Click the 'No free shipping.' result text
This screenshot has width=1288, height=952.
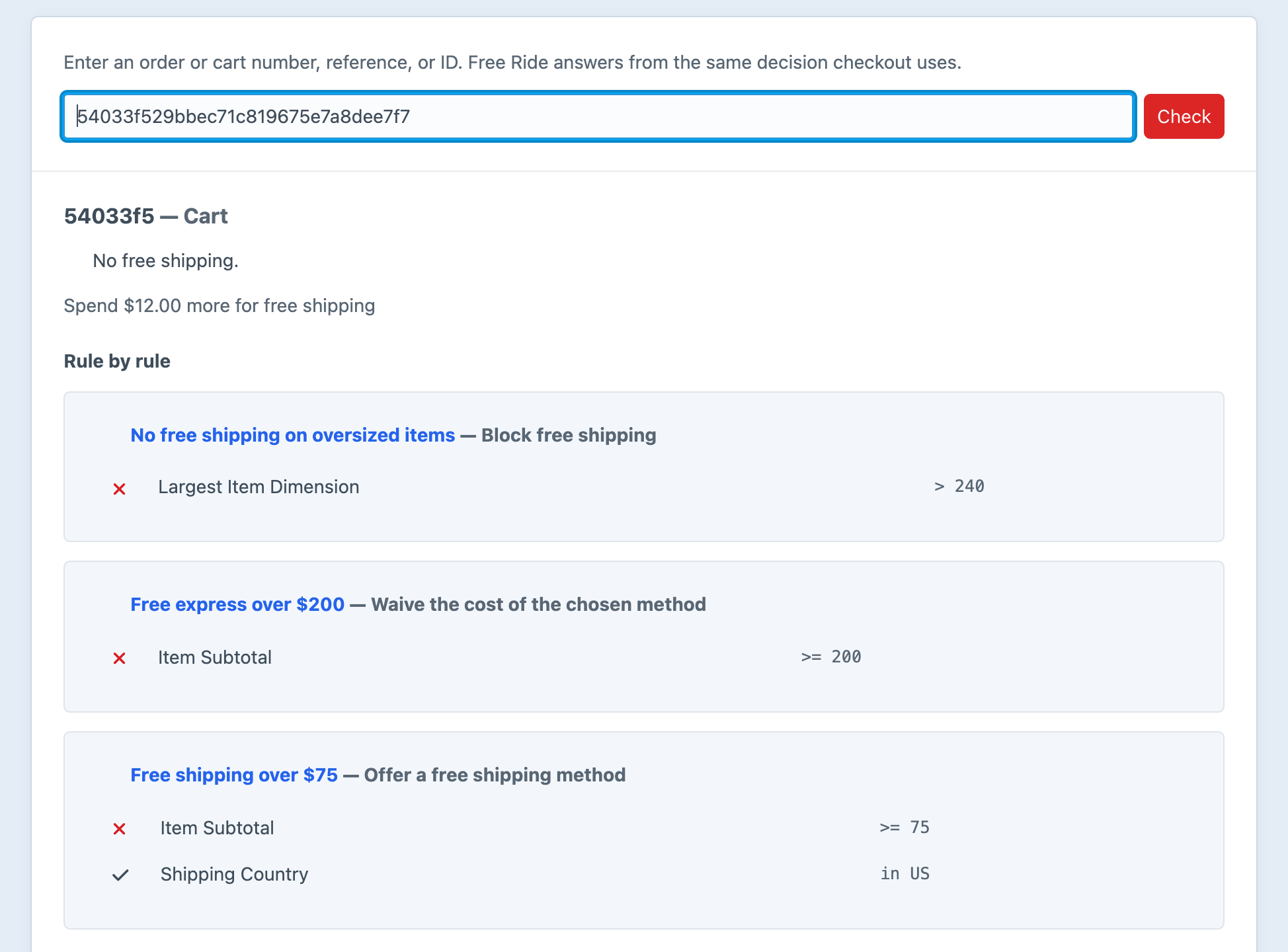165,261
